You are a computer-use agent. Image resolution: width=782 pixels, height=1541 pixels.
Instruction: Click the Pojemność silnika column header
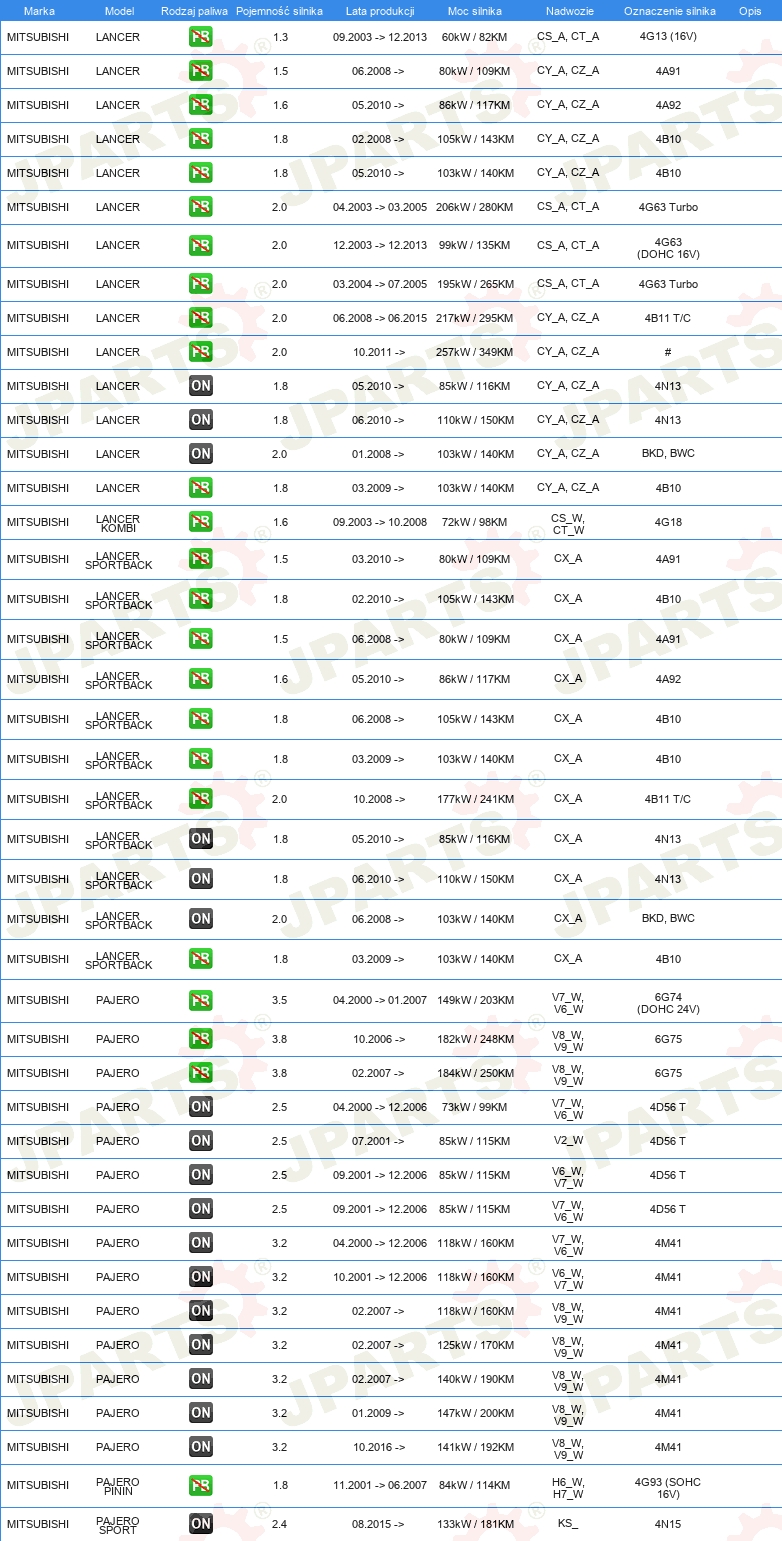tap(279, 11)
